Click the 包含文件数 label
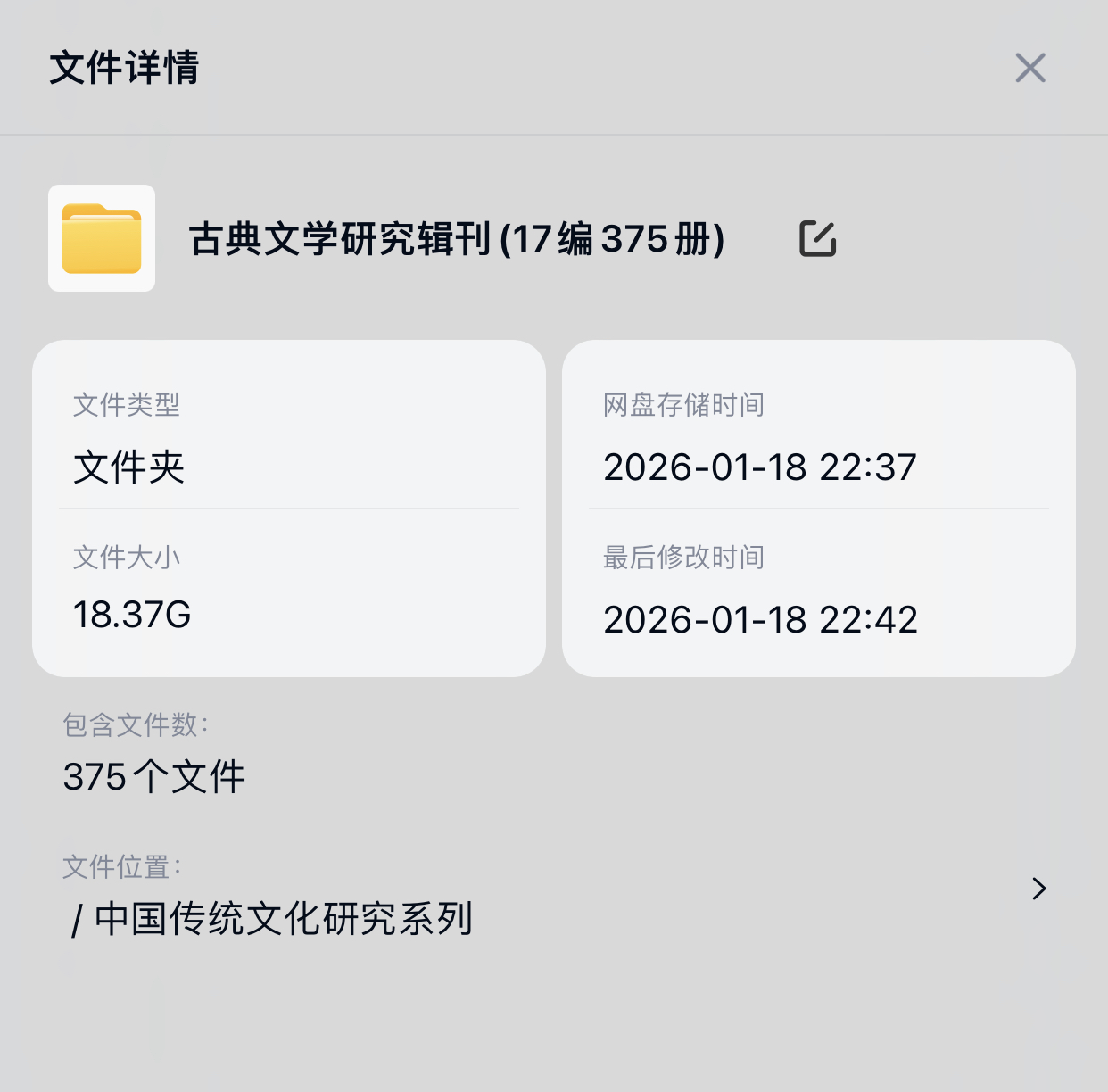The height and width of the screenshot is (1092, 1108). (136, 724)
